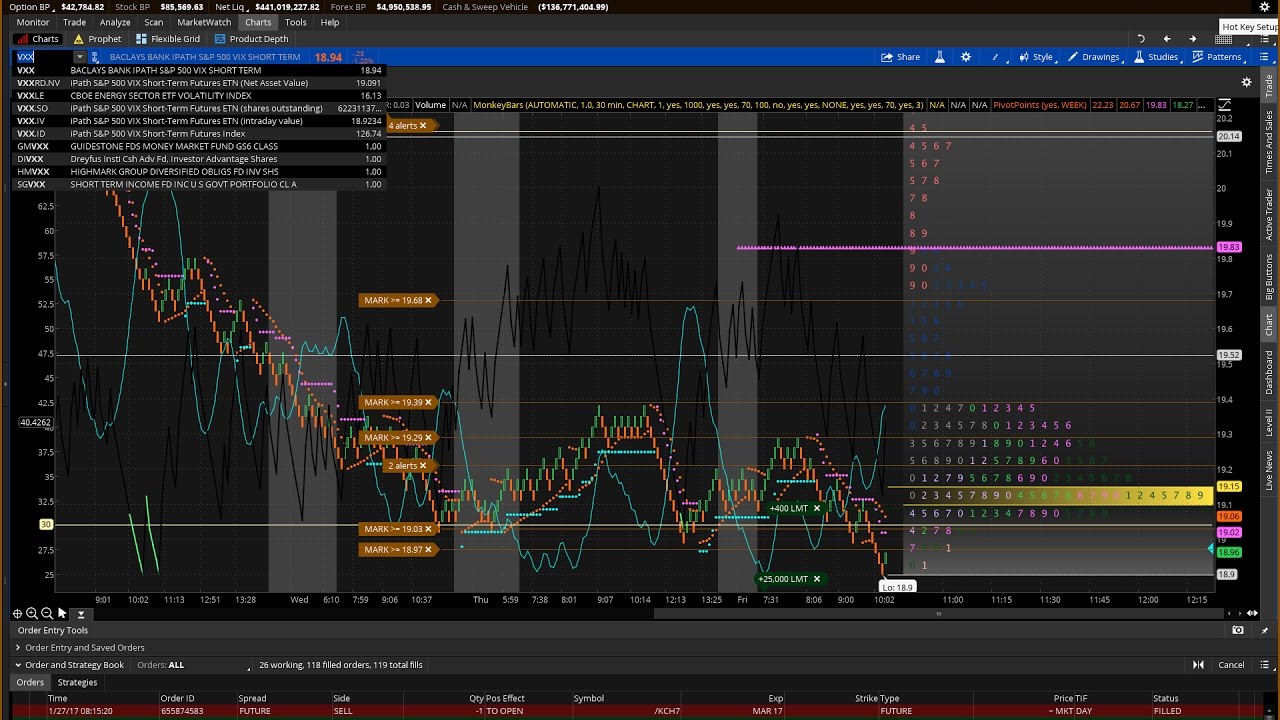Viewport: 1280px width, 720px height.
Task: Click the order book collapse arrows icon
Action: point(1198,665)
